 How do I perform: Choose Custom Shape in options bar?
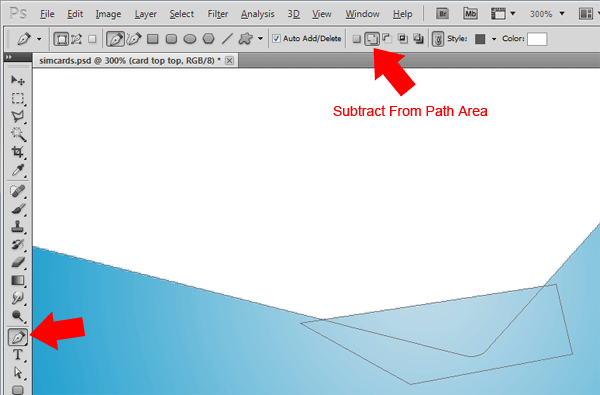click(246, 39)
